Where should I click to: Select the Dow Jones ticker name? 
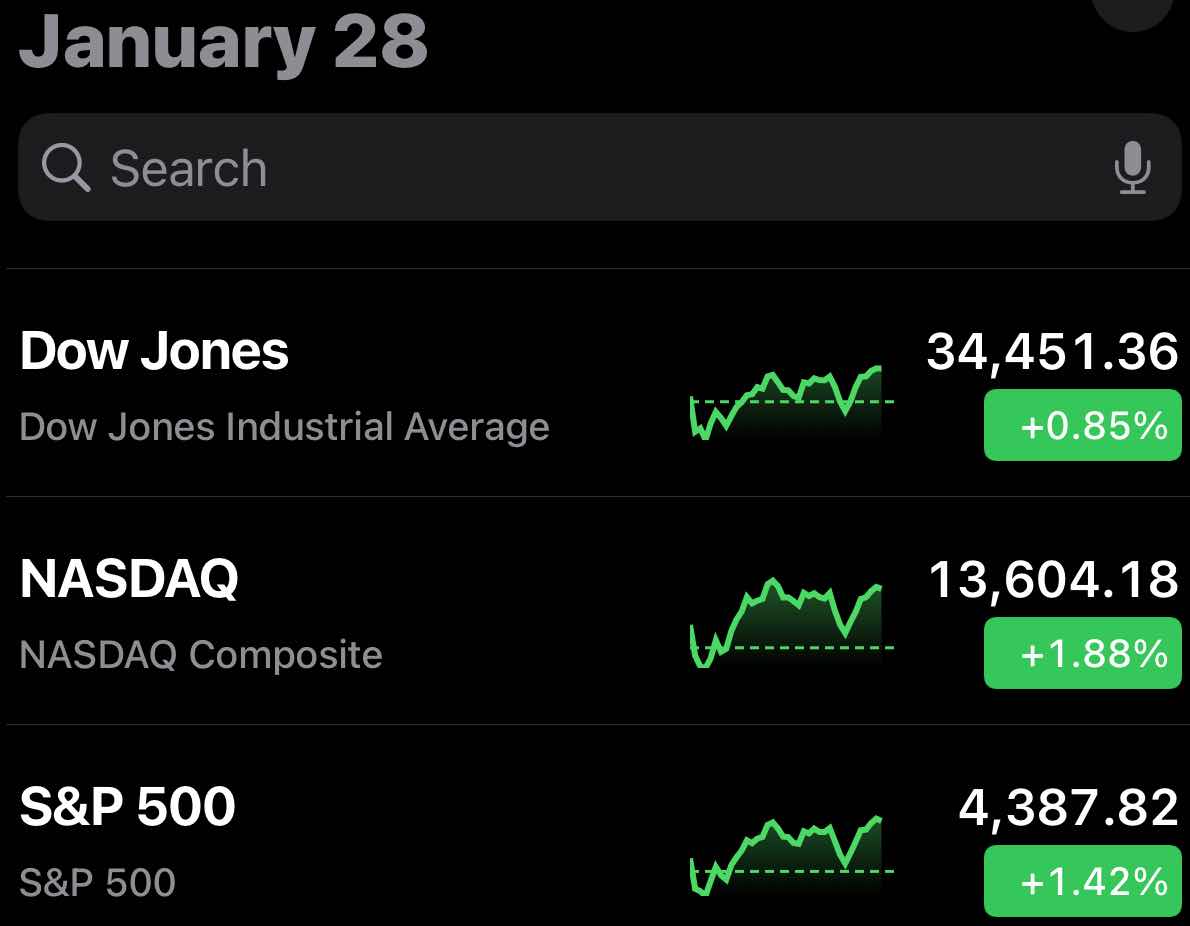click(x=154, y=351)
